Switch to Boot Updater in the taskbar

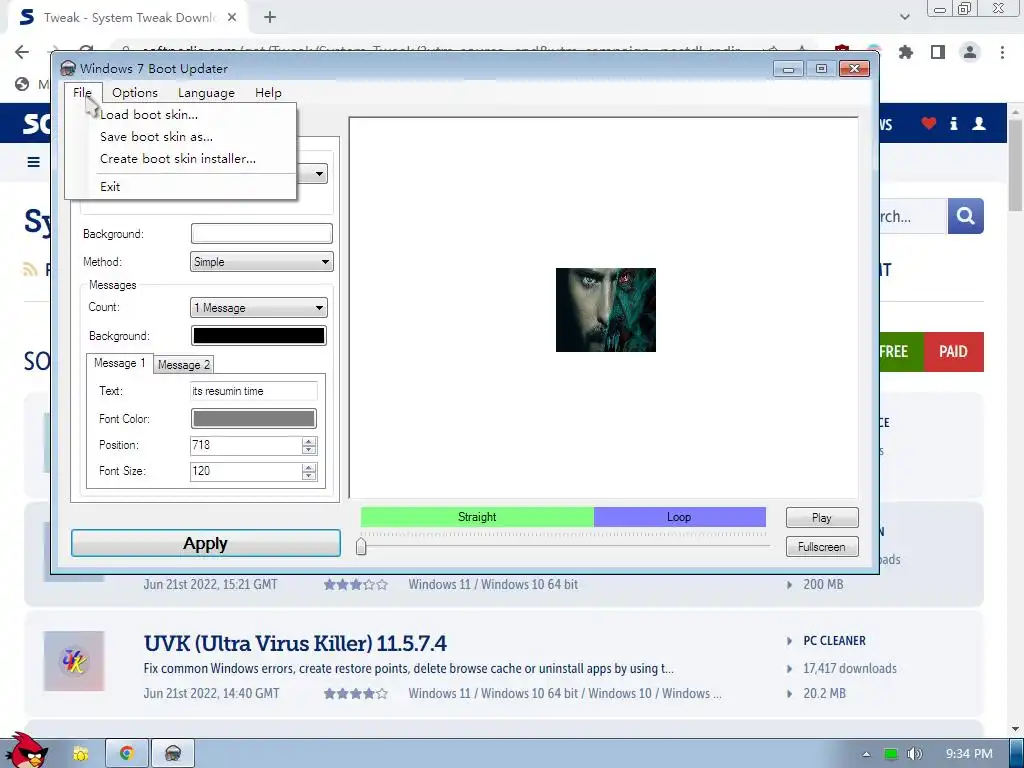click(172, 754)
